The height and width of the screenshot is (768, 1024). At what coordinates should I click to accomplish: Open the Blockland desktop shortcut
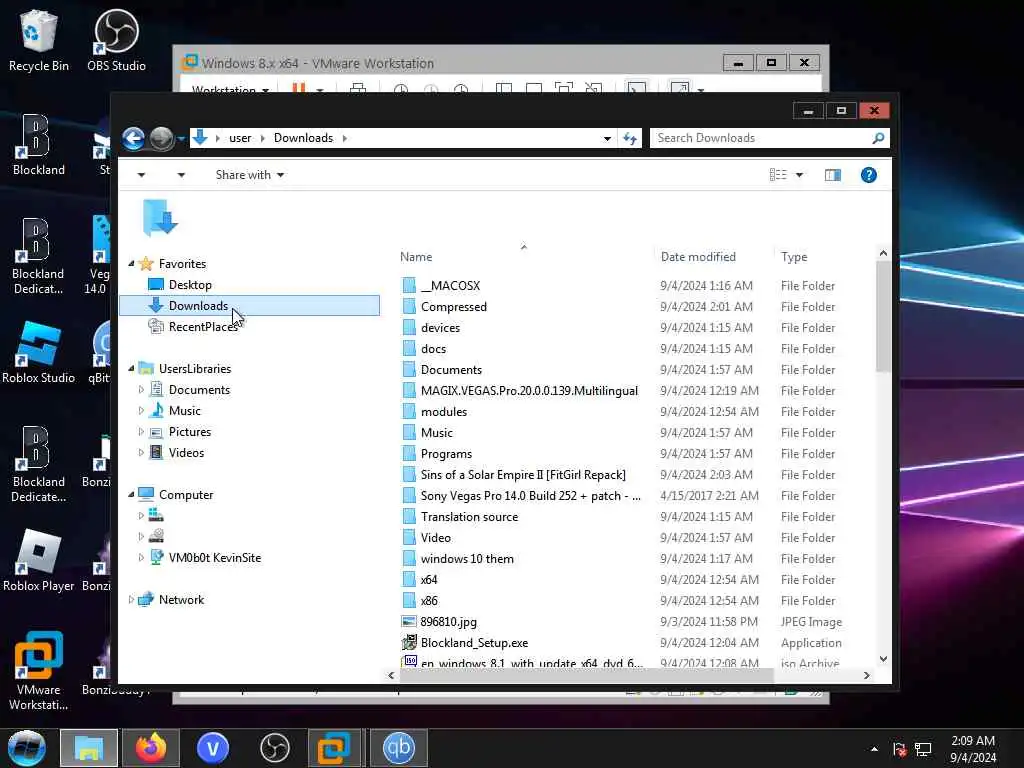[x=39, y=145]
